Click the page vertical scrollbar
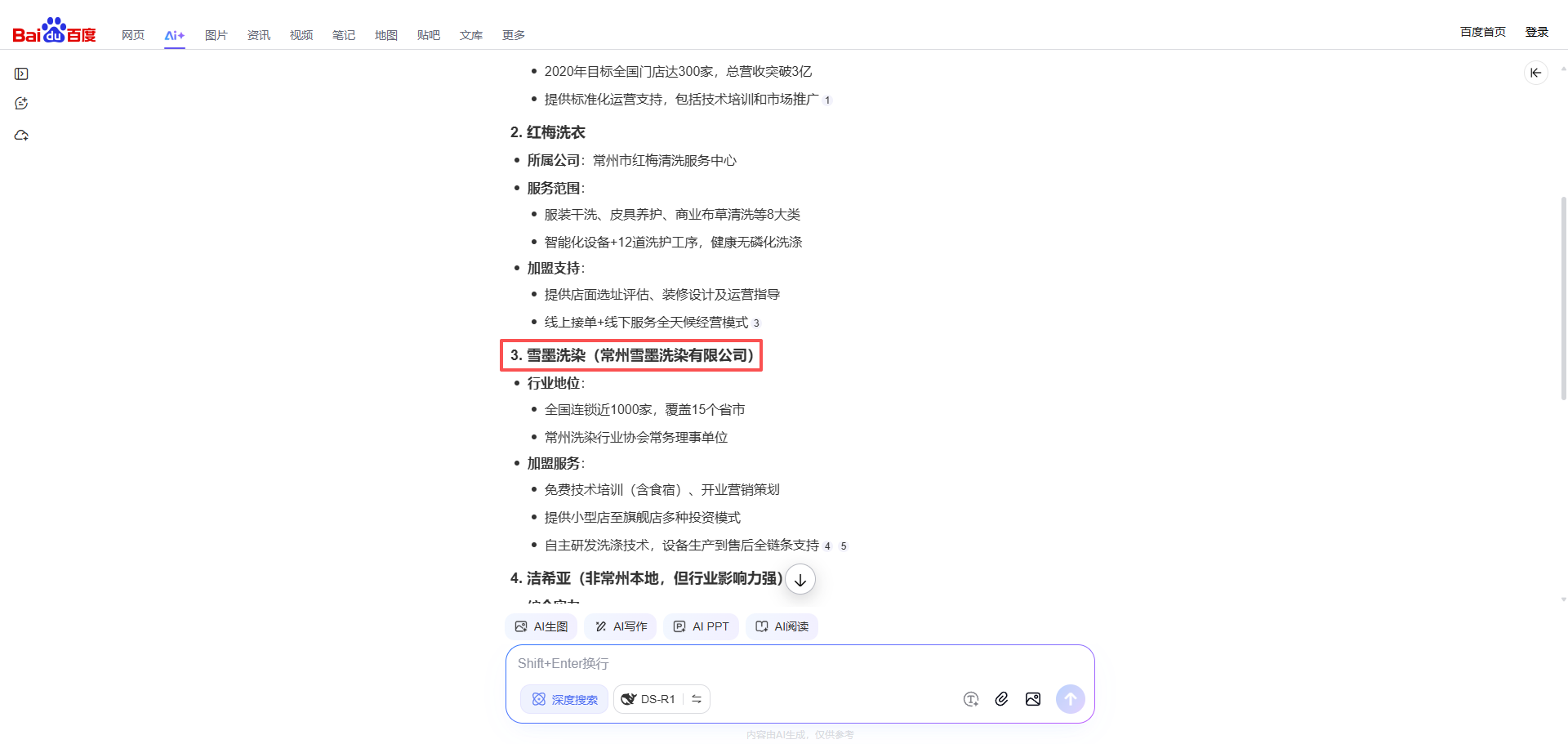Screen dimensions: 1568x744 (x=1563, y=298)
